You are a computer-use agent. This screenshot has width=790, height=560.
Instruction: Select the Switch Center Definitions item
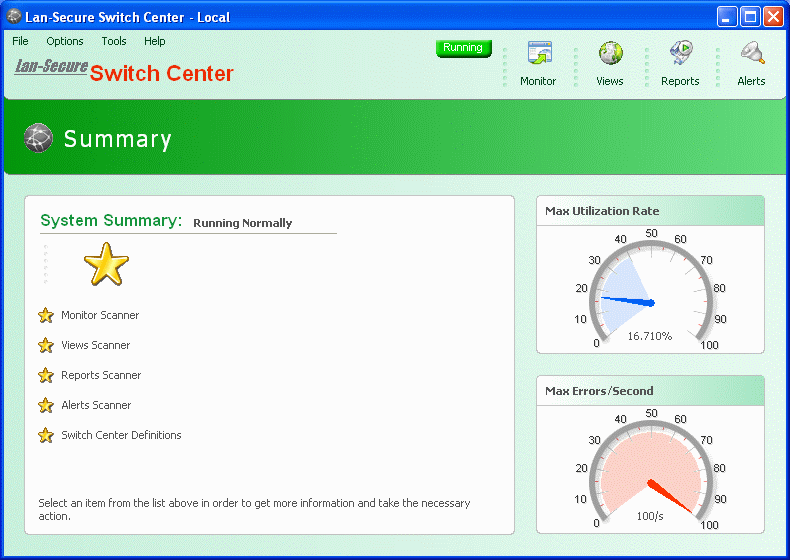[x=121, y=435]
